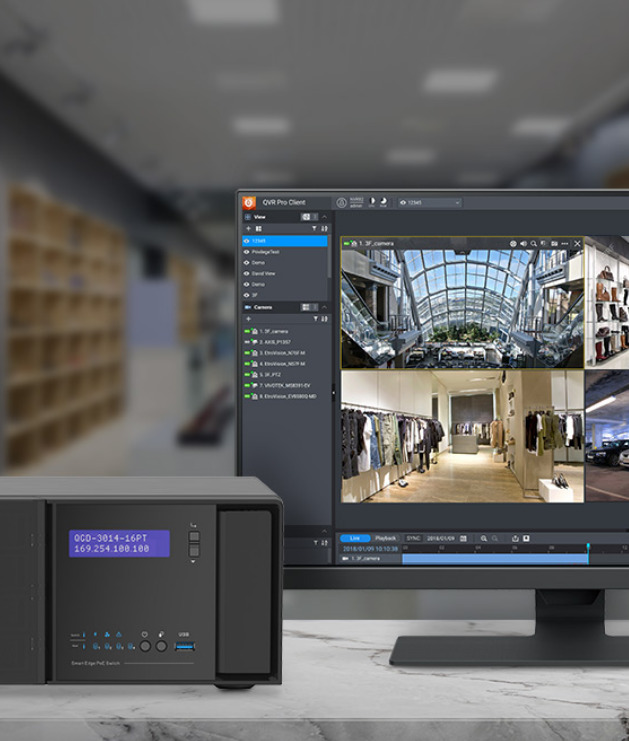This screenshot has height=741, width=629.
Task: Click the filter icon in View panel
Action: [x=316, y=229]
